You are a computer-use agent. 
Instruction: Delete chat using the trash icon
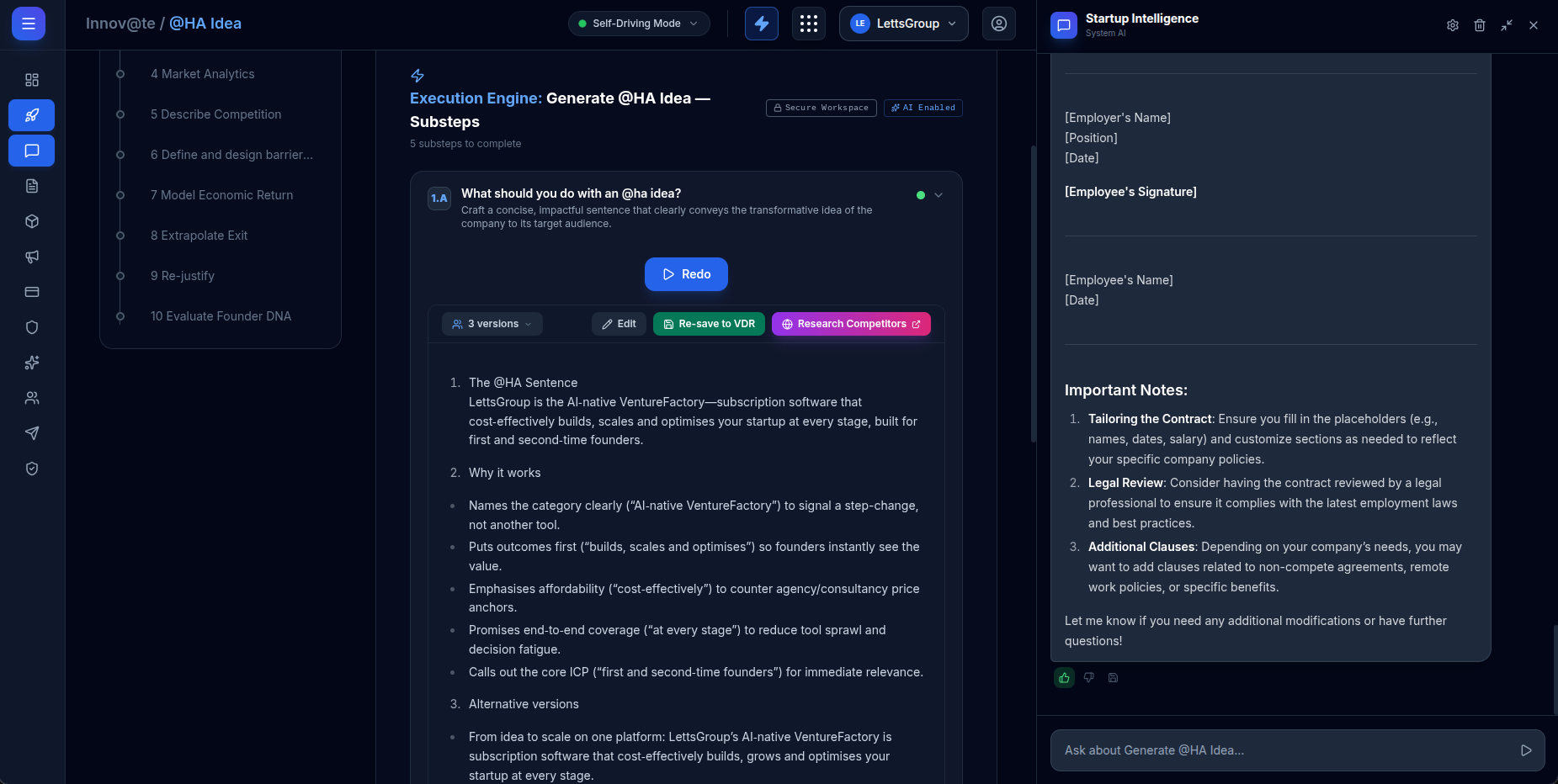pyautogui.click(x=1479, y=25)
